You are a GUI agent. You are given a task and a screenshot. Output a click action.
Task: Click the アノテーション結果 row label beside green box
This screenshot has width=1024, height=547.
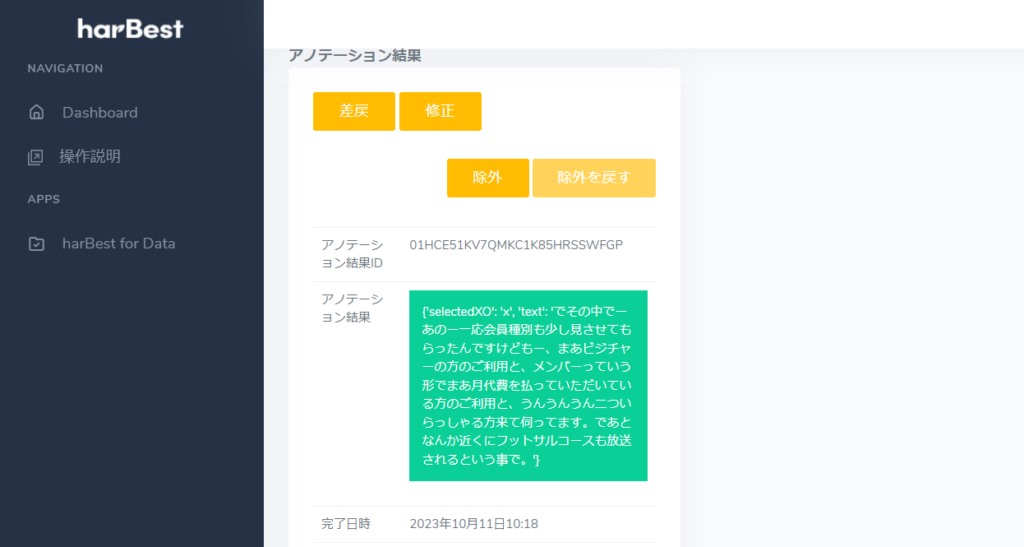tap(351, 308)
